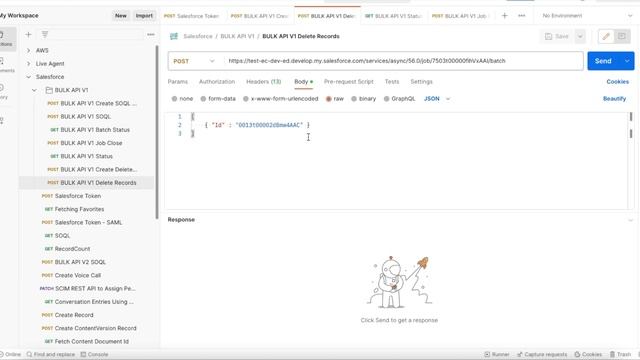Open BULK API V1 Create SOQL request
Viewport: 640px width, 360px height.
[92, 103]
